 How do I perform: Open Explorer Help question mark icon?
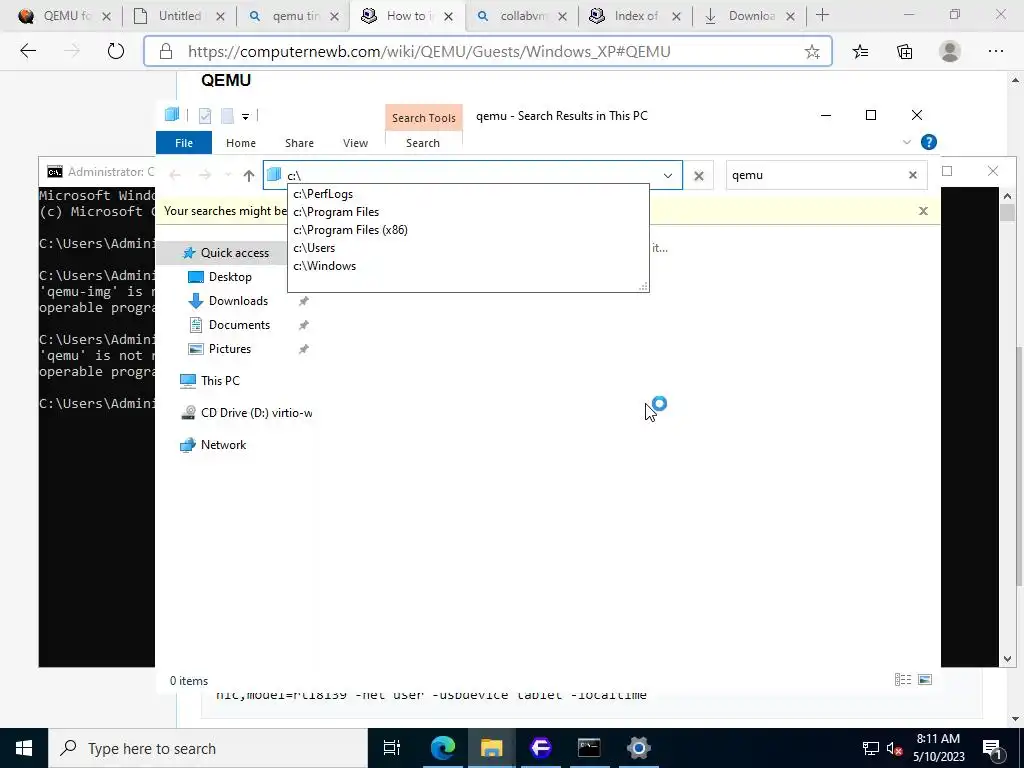tap(929, 142)
